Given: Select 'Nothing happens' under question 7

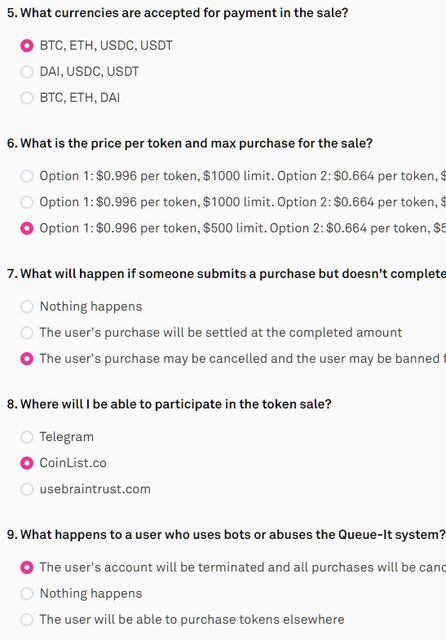Looking at the screenshot, I should coord(27,307).
